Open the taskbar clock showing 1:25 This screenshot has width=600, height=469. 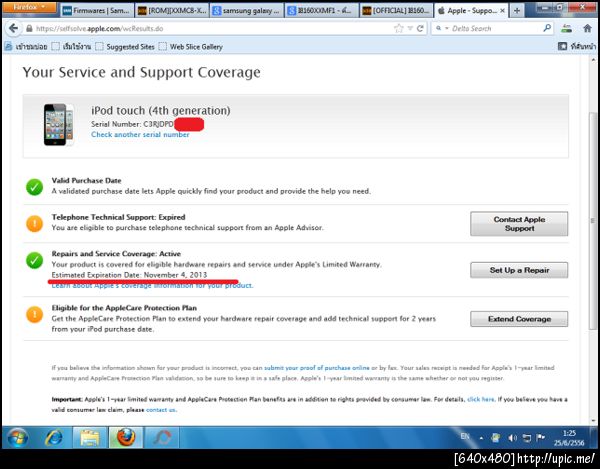coord(569,438)
